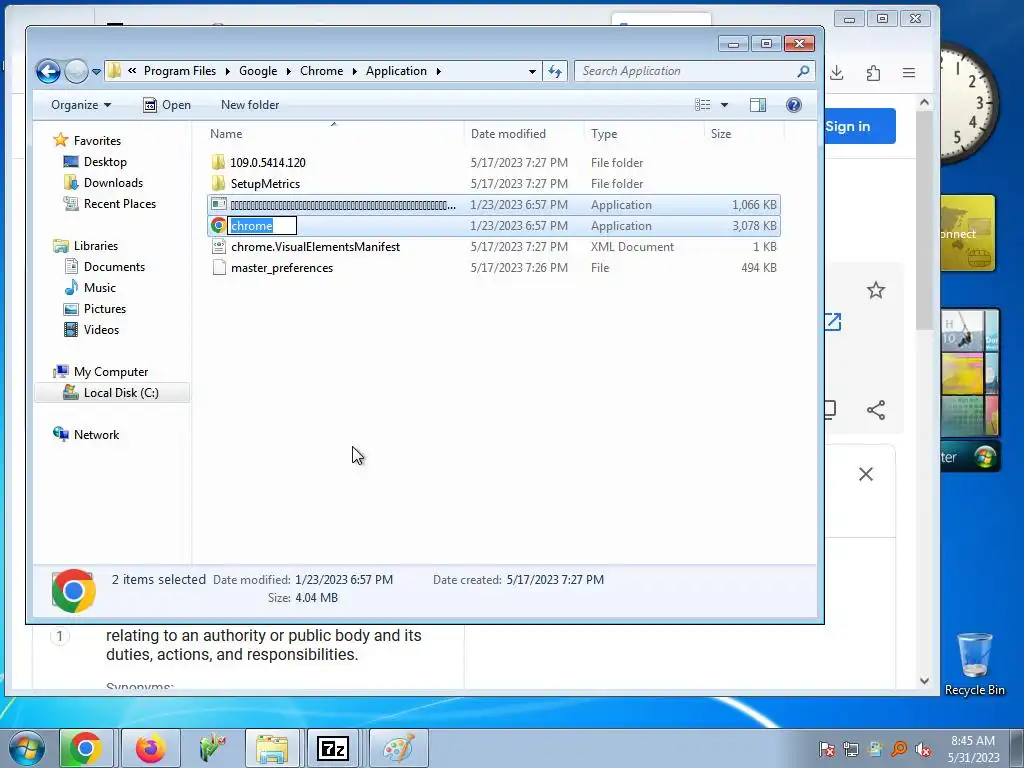The image size is (1024, 768).
Task: Open Desktop in Favorites
Action: pos(105,162)
